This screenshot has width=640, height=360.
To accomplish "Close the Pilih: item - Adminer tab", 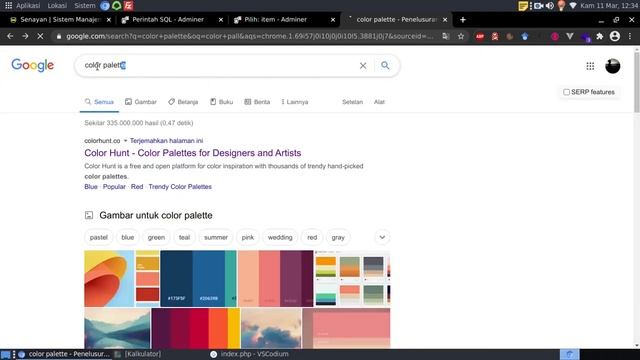I will tap(333, 20).
